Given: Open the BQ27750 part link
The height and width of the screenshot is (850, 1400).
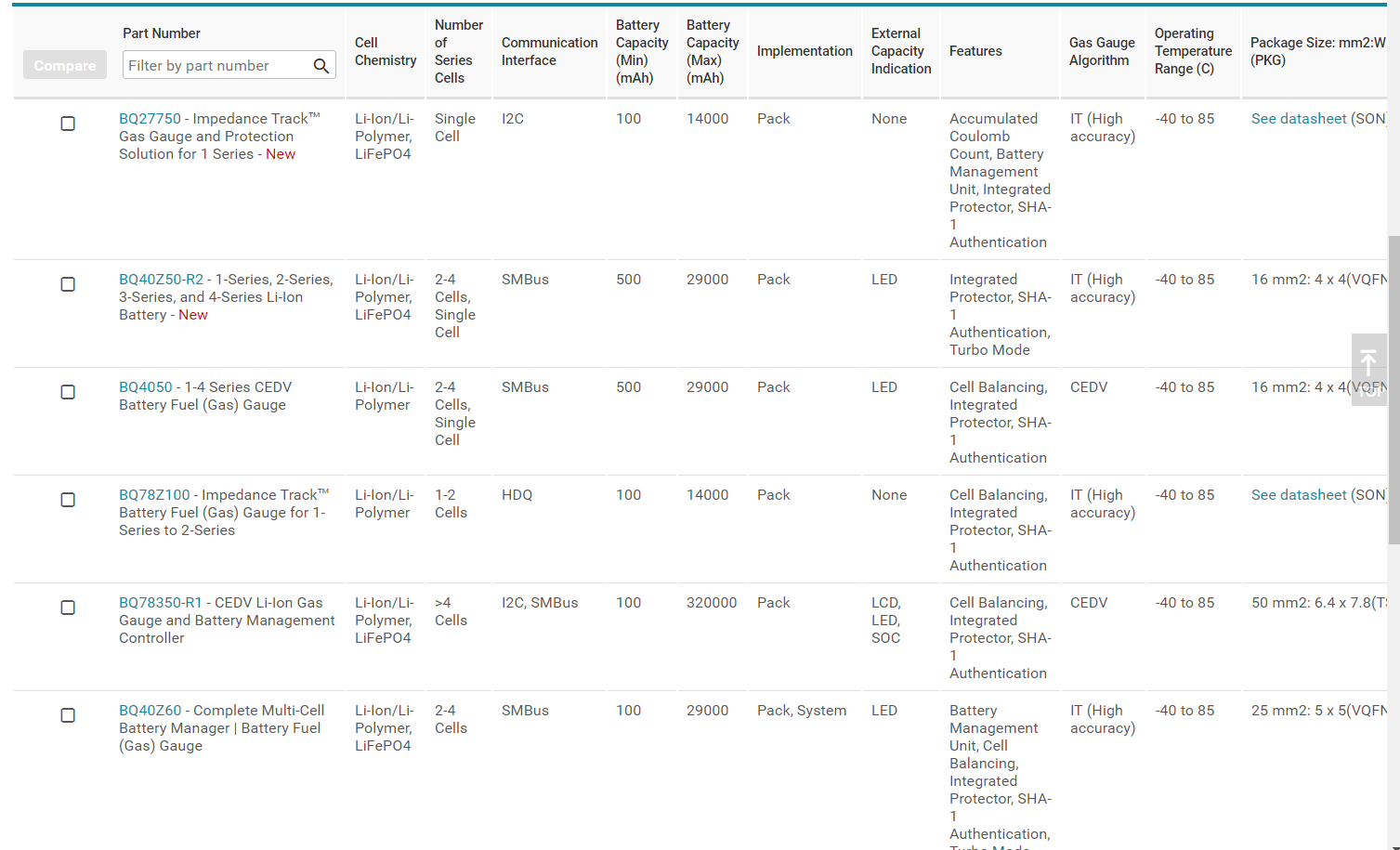Looking at the screenshot, I should pos(150,119).
